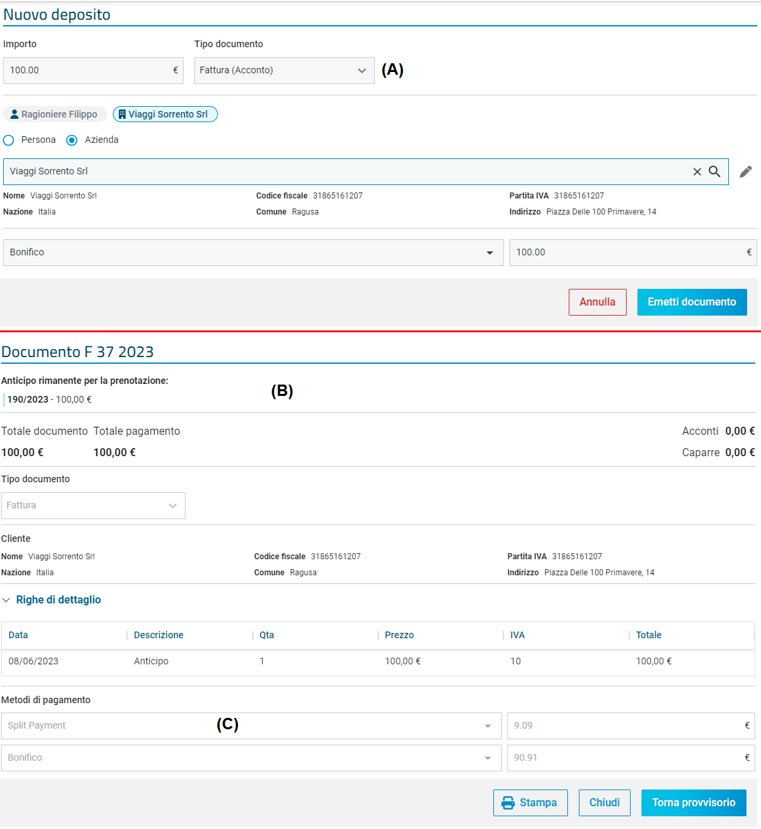Select the Viaggi Sorrento Srl company chip

(165, 115)
